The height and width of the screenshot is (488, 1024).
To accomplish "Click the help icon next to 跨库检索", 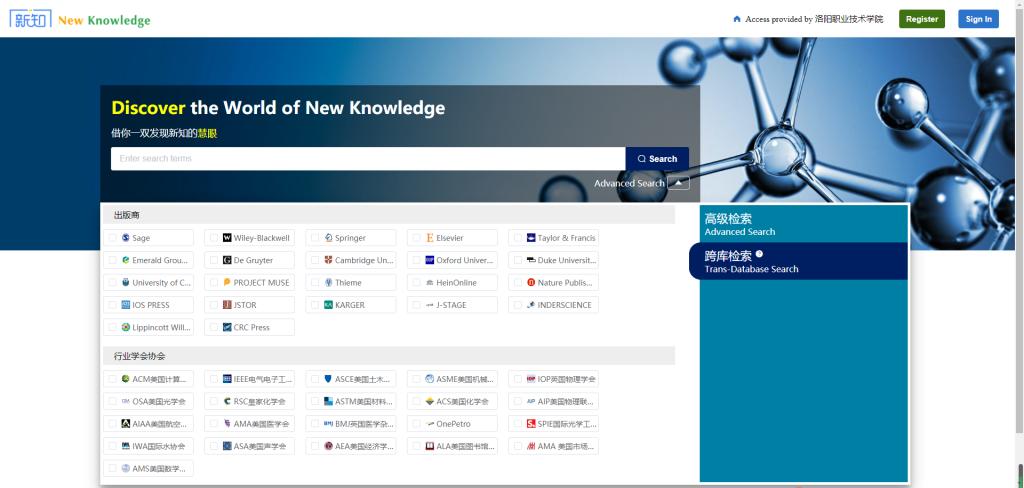I will [x=759, y=254].
